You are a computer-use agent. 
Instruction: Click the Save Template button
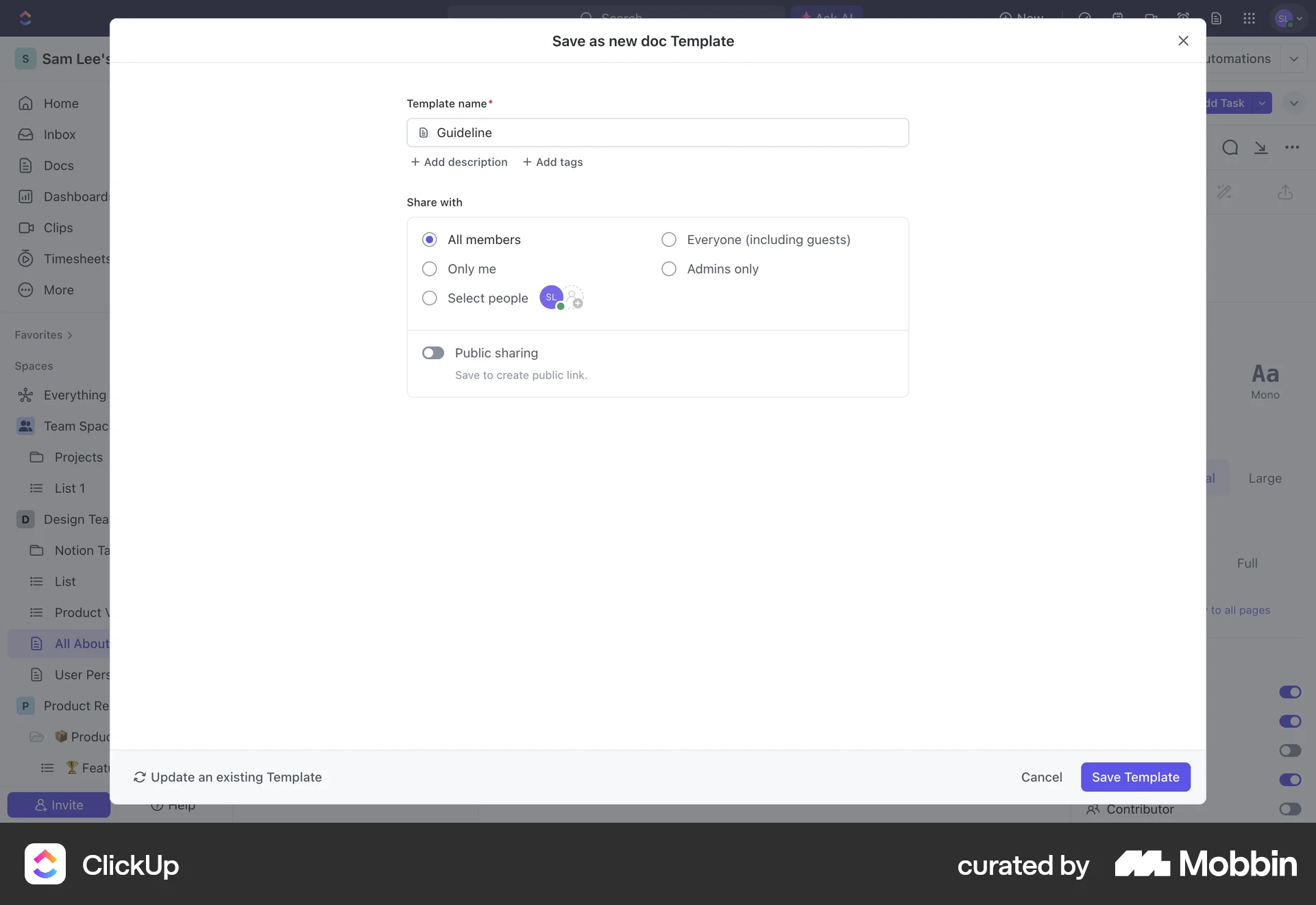click(x=1135, y=777)
